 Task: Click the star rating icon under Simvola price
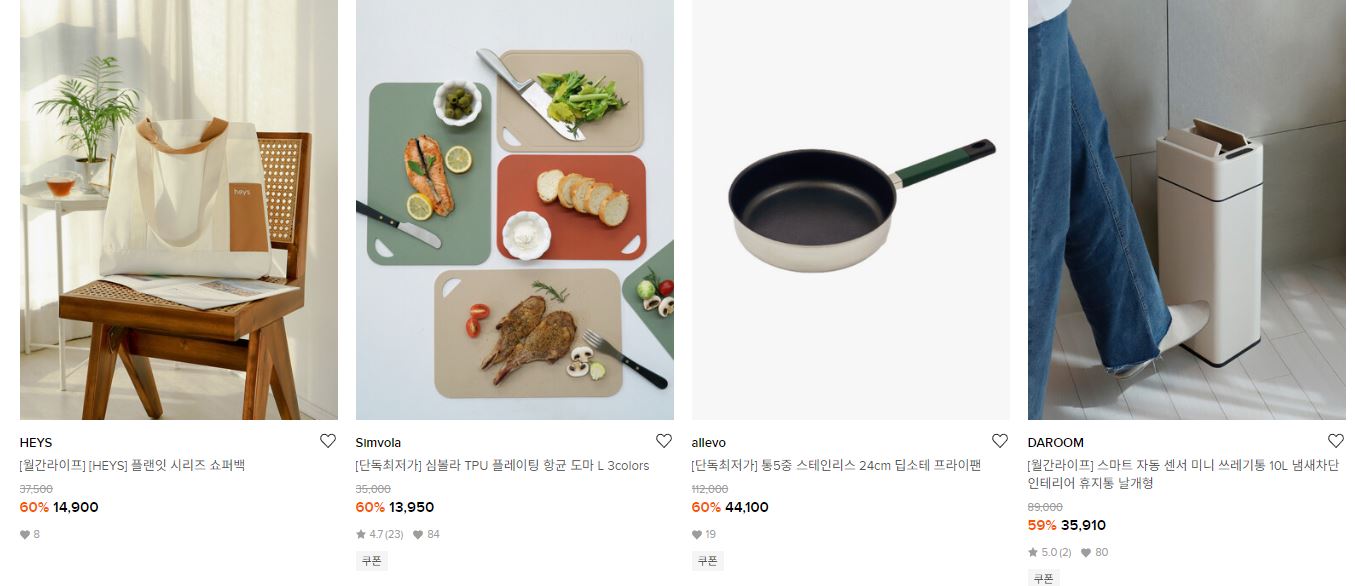coord(361,534)
